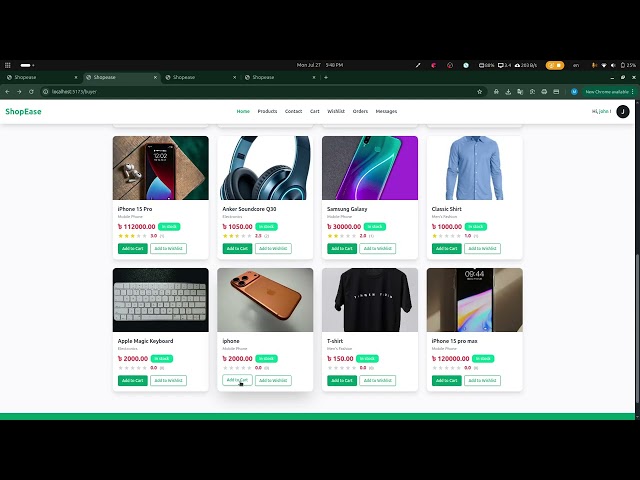This screenshot has height=480, width=640.
Task: Click the 'Hi, John !' greeting text
Action: click(x=601, y=111)
